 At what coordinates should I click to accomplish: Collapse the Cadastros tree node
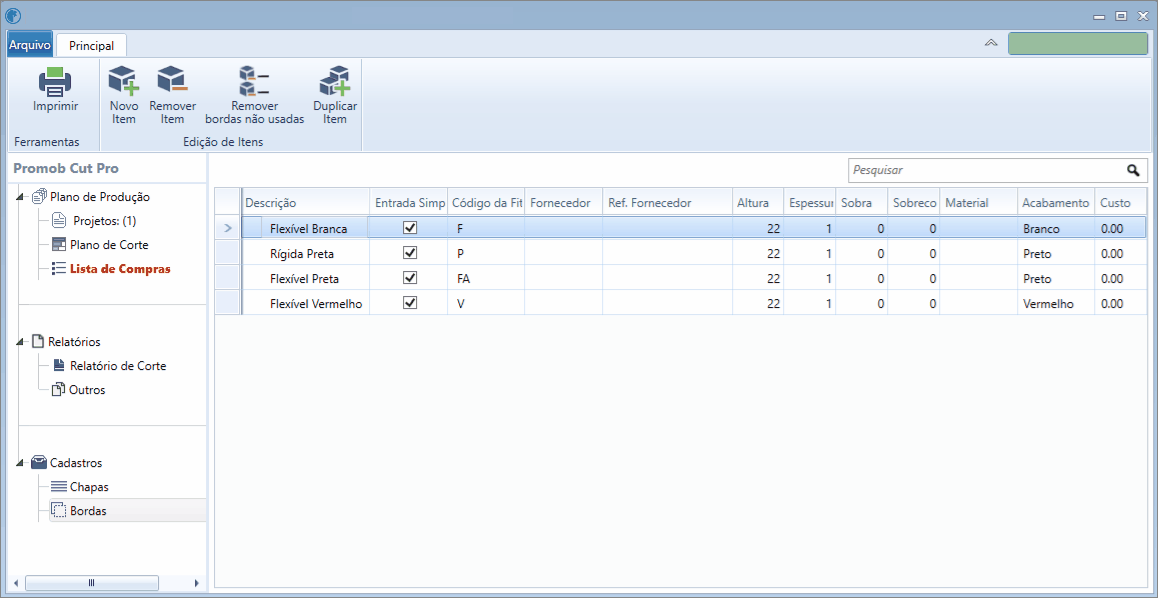[x=20, y=463]
